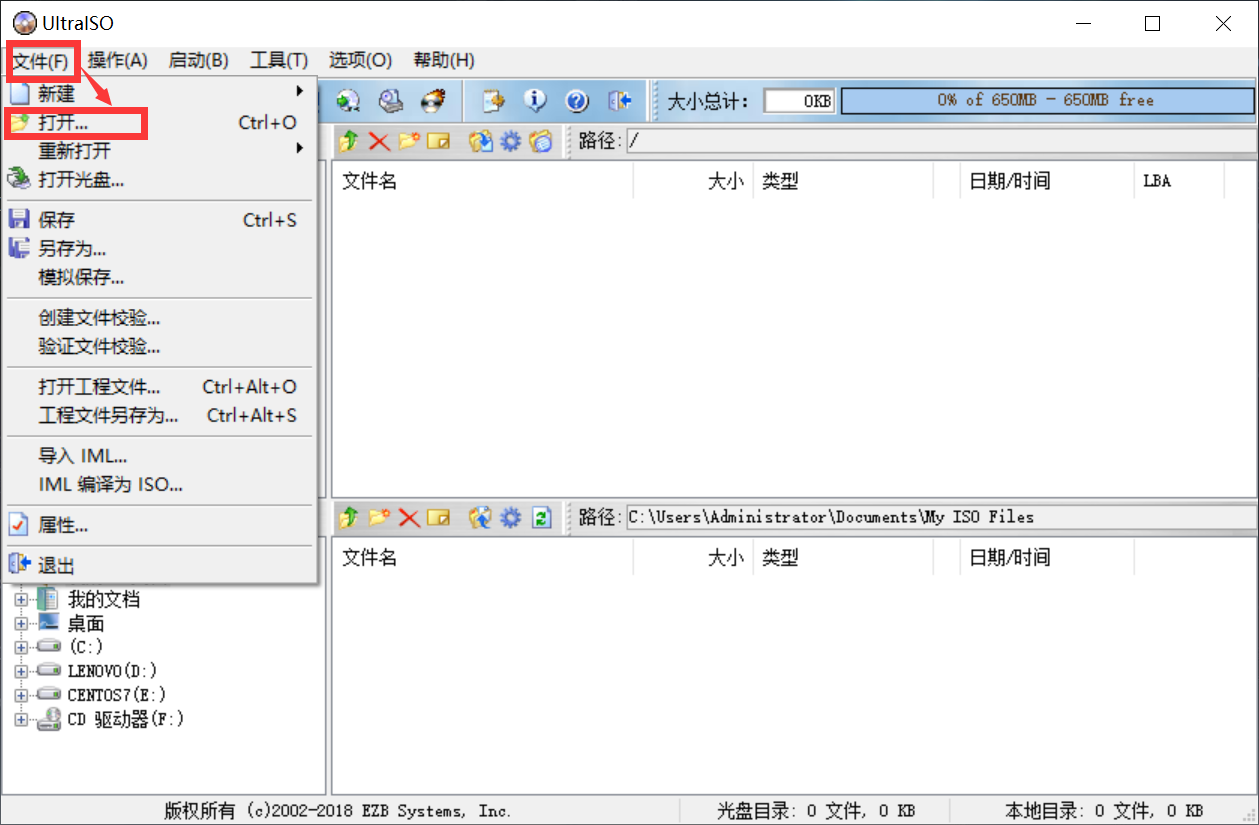This screenshot has width=1259, height=825.
Task: Expand the CD 驱动器(F:) node
Action: pos(21,719)
